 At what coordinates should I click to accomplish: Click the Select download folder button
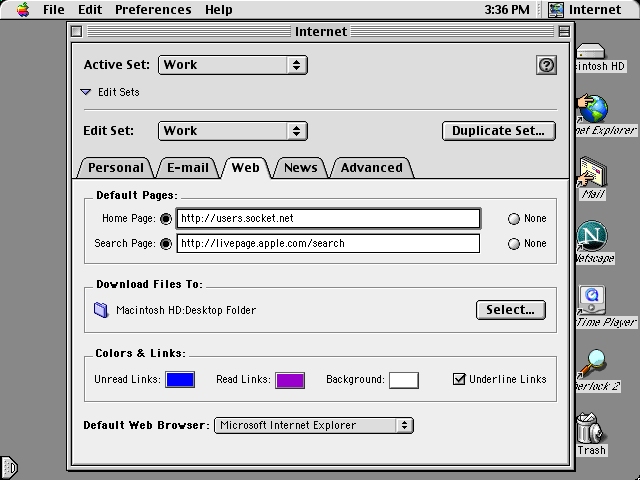511,310
